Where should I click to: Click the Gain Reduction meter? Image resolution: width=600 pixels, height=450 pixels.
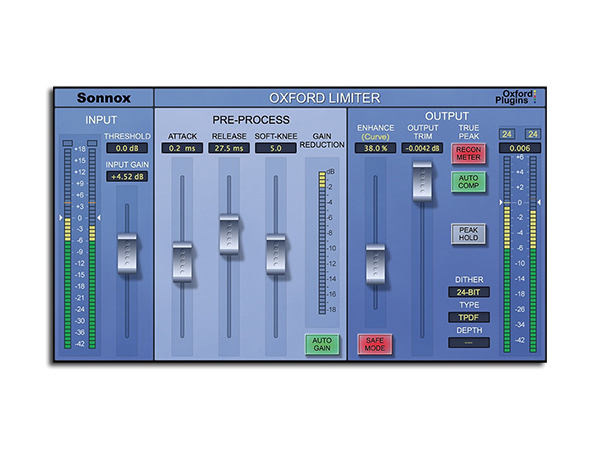click(322, 243)
